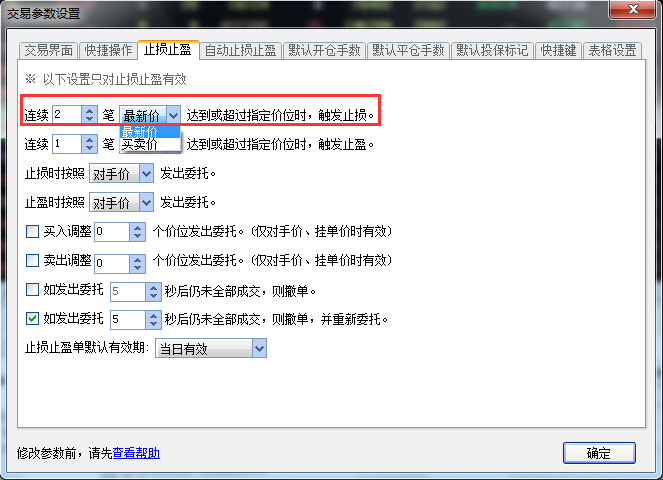Viewport: 663px width, 480px height.
Task: Switch to the 自动止损止盈 tab
Action: tap(240, 51)
